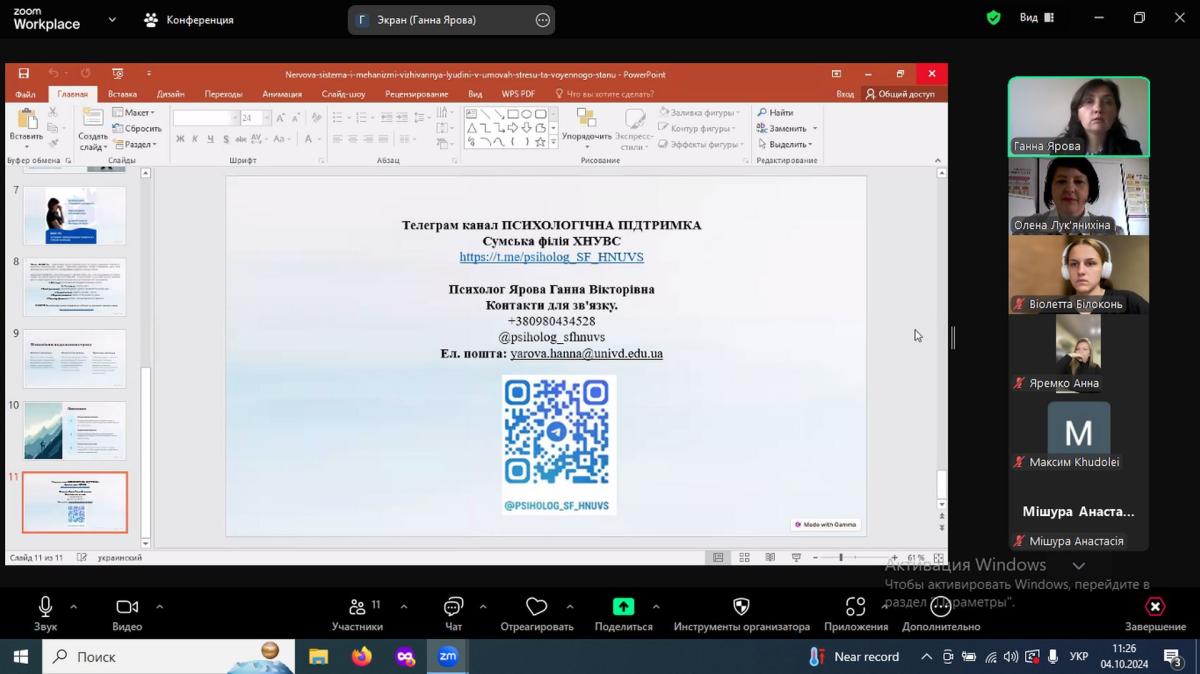Open the font size dropdown
1200x674 pixels.
click(265, 118)
